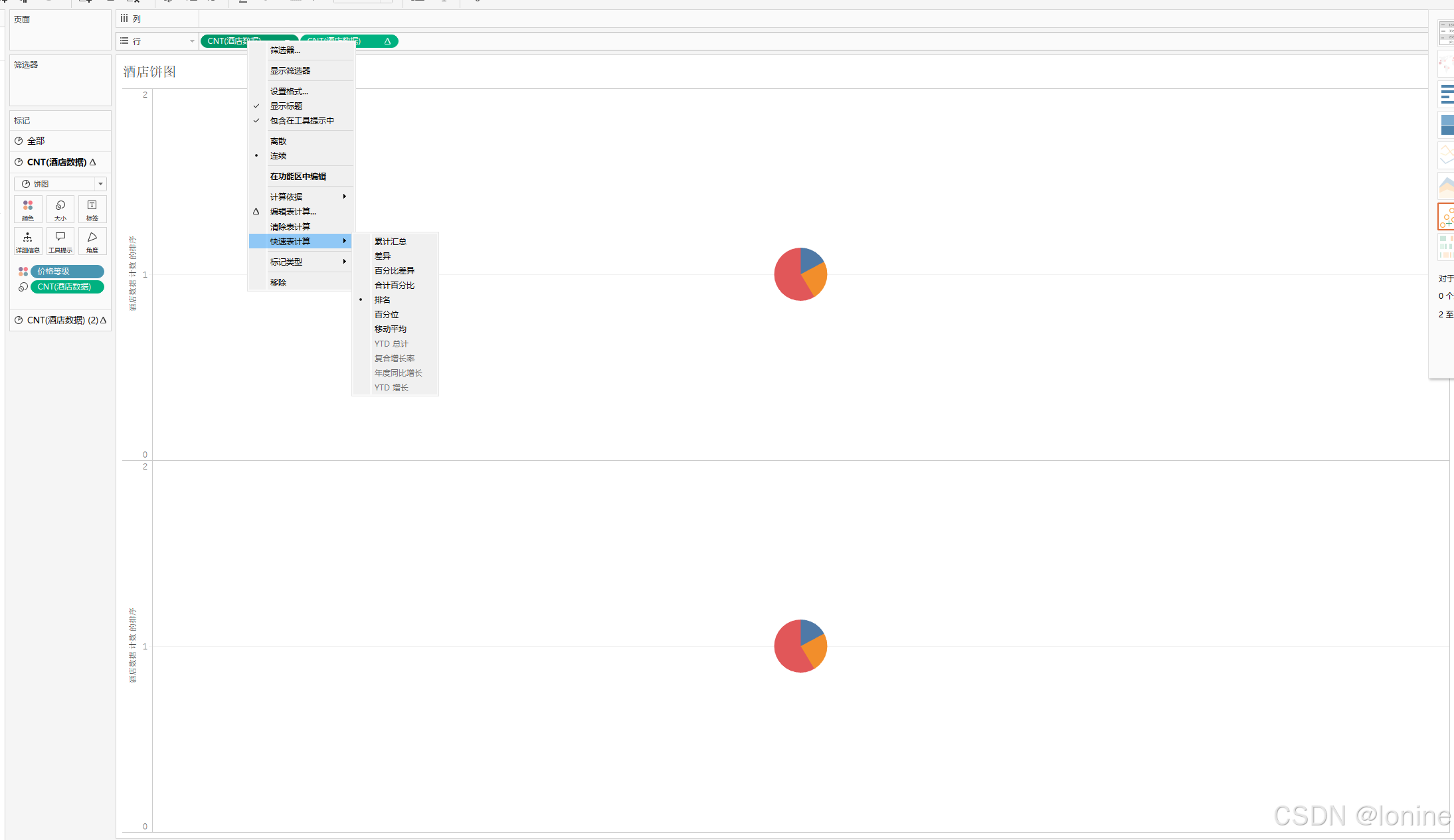Click 移除 to remove the field
Screen dimensions: 1454x840
pos(278,283)
